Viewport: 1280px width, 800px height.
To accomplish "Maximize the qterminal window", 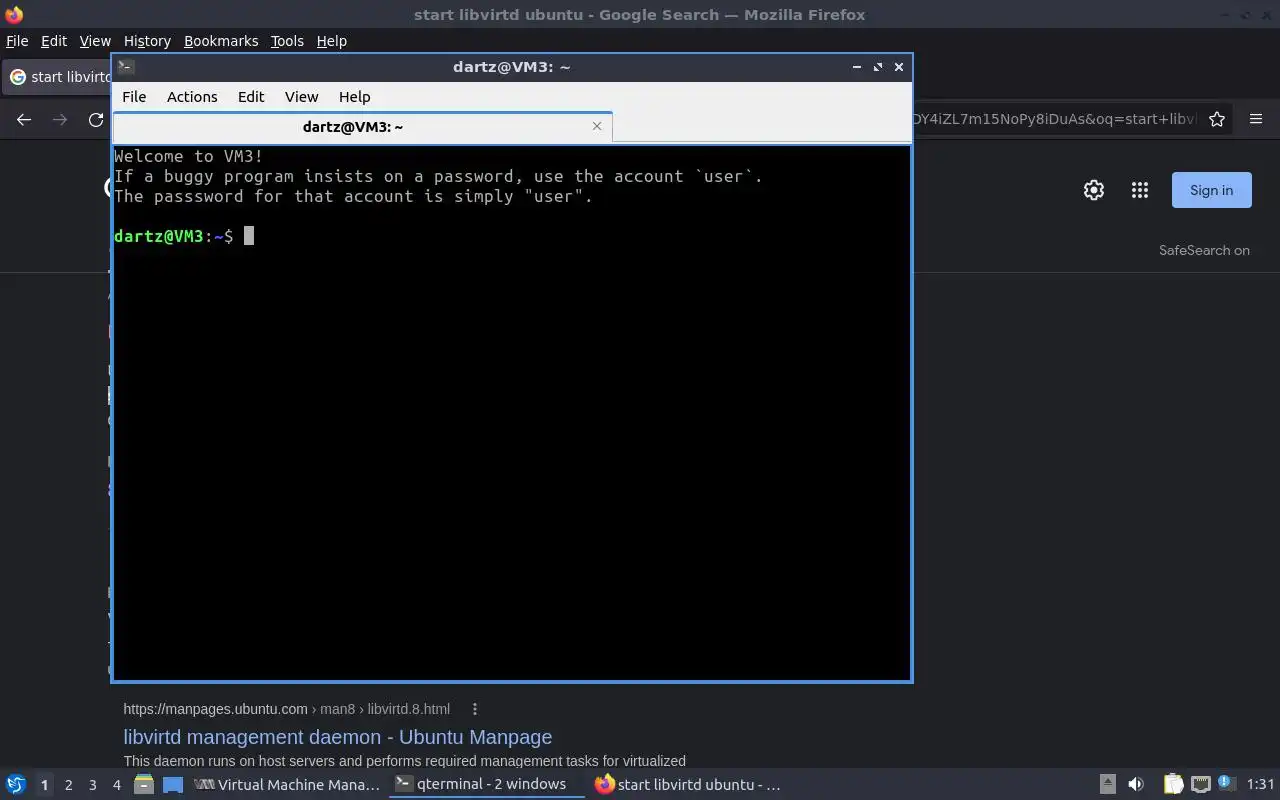I will tap(878, 67).
